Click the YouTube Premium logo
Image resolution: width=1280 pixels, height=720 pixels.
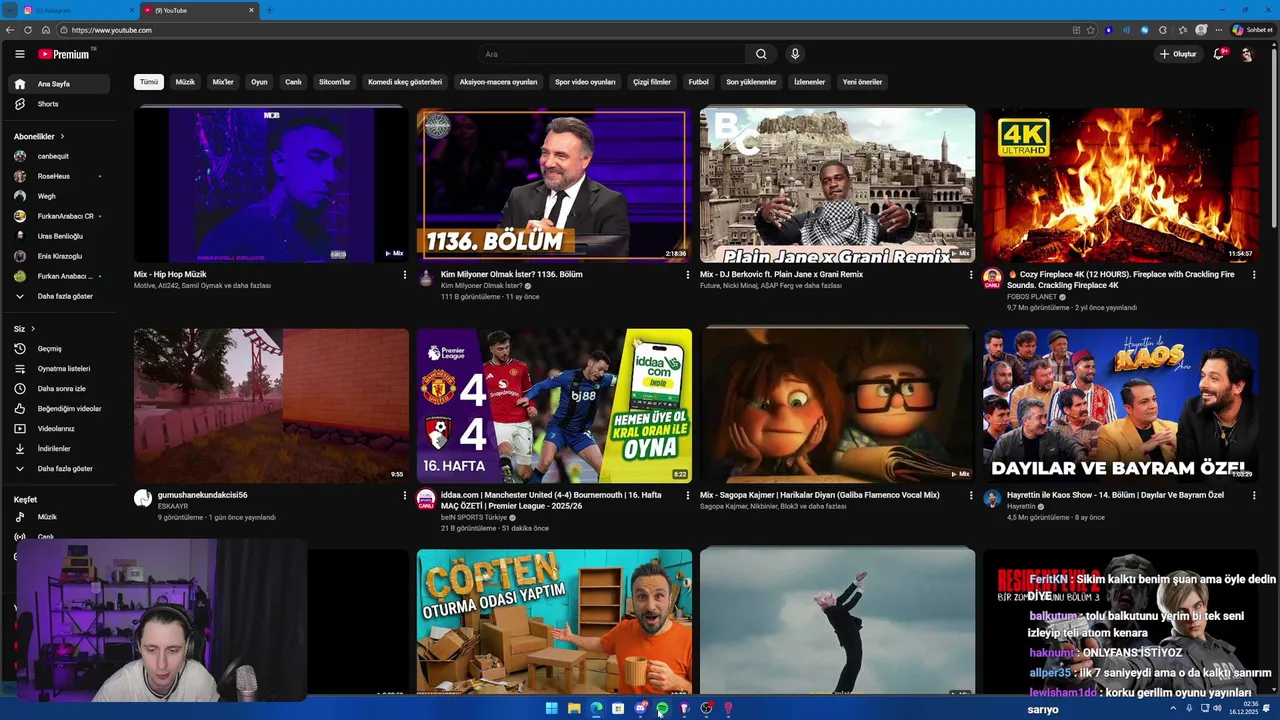pos(64,54)
